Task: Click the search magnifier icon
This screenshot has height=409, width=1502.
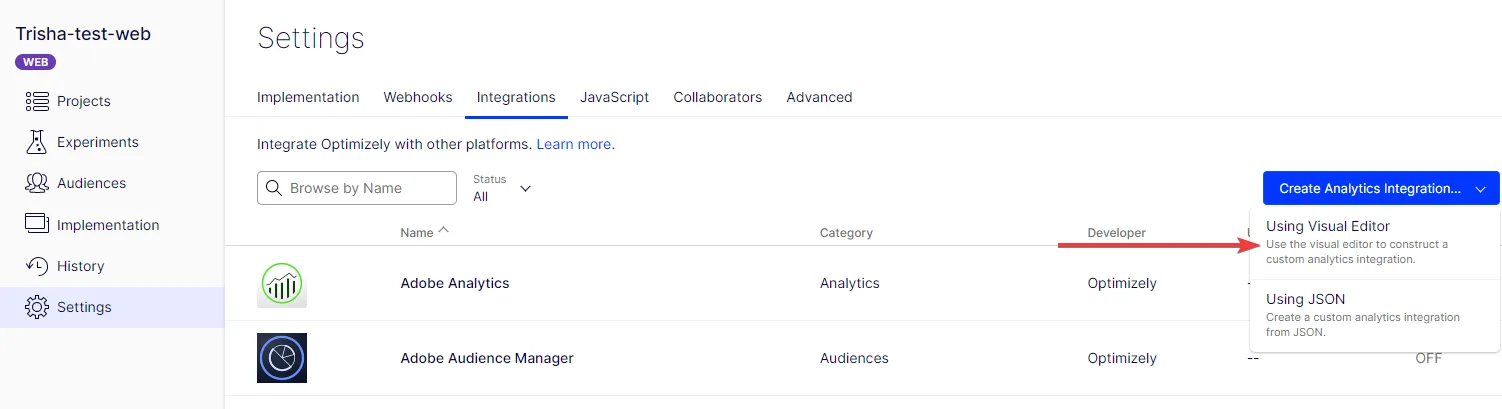Action: point(274,188)
